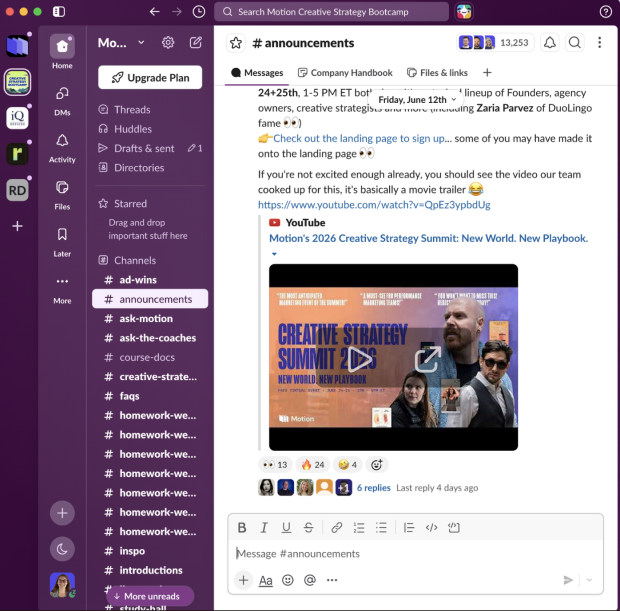Collapse the YouTube preview with blue caret
620x611 pixels.
click(274, 254)
